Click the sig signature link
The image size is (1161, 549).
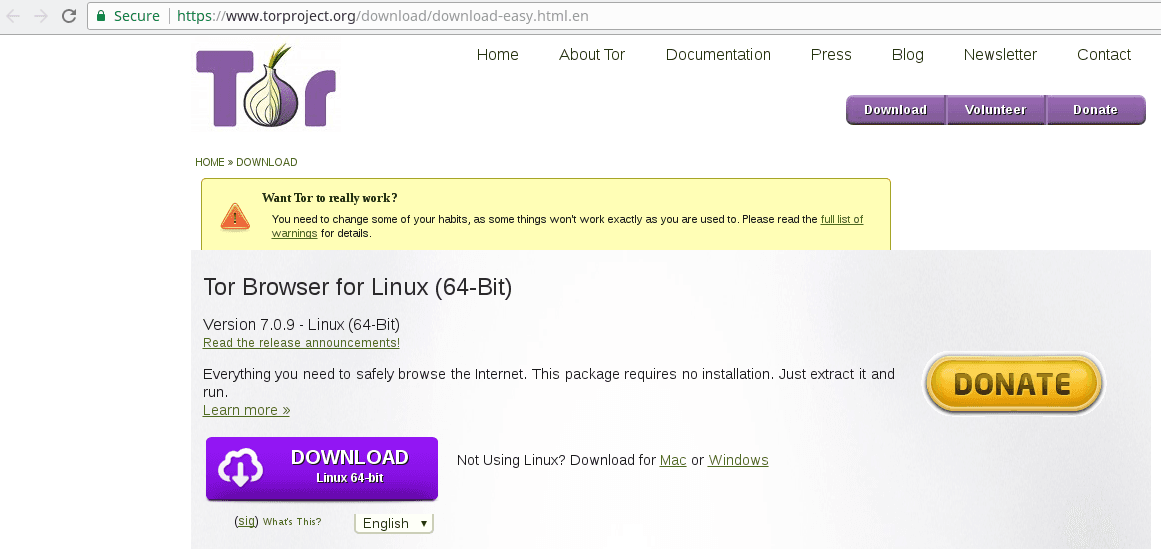point(246,521)
